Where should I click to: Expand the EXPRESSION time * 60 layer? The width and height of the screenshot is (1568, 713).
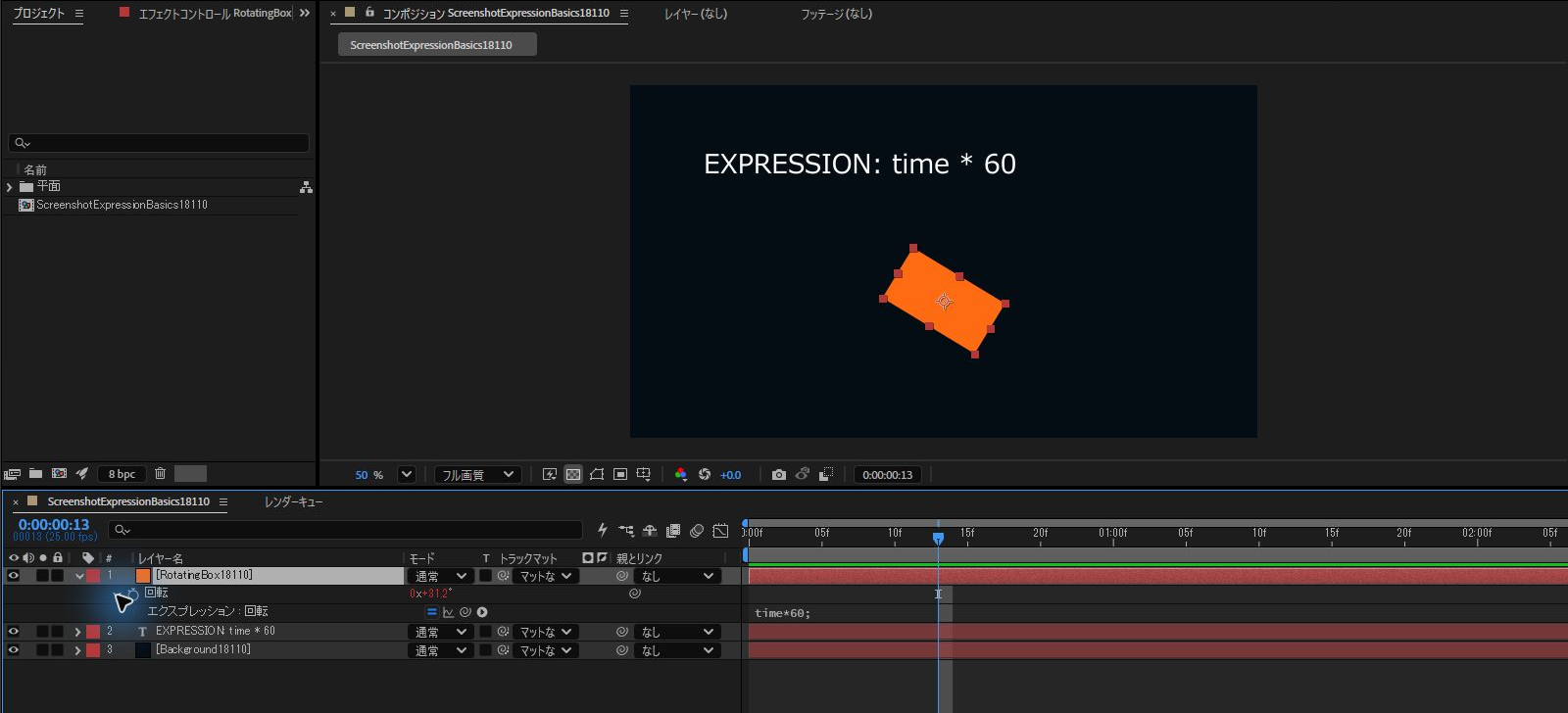pyautogui.click(x=77, y=632)
